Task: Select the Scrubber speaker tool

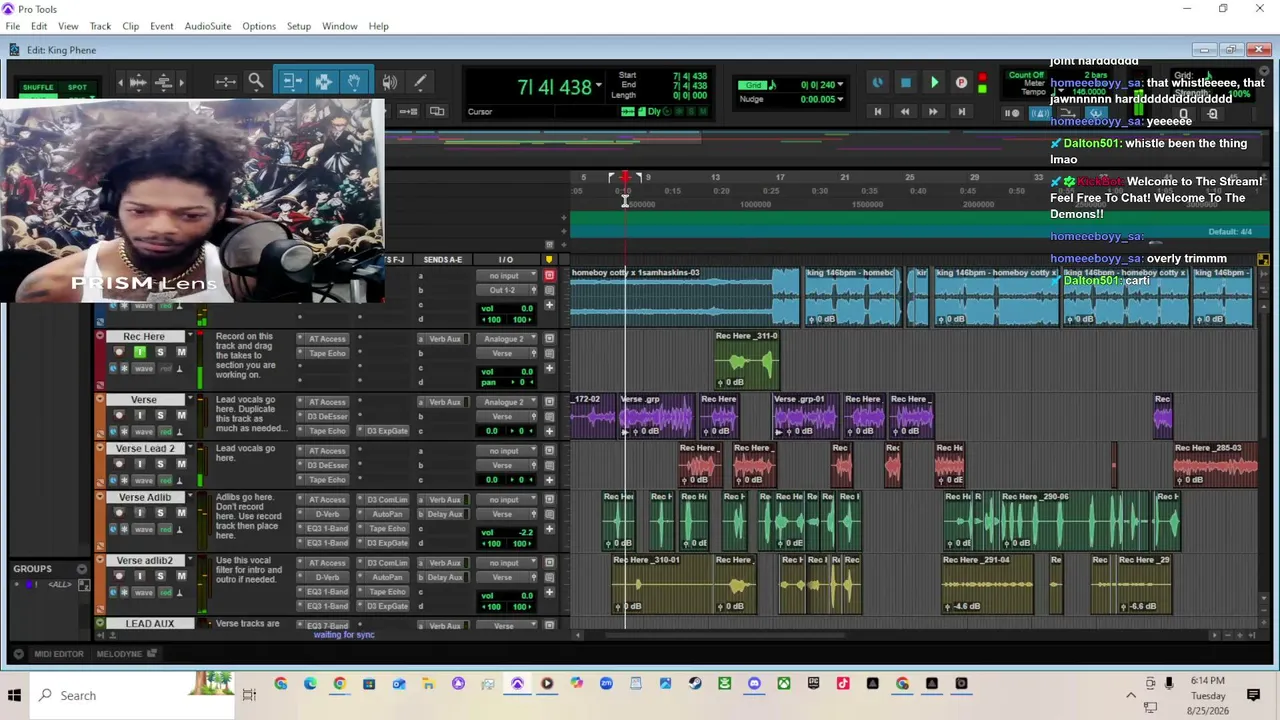Action: (x=390, y=82)
